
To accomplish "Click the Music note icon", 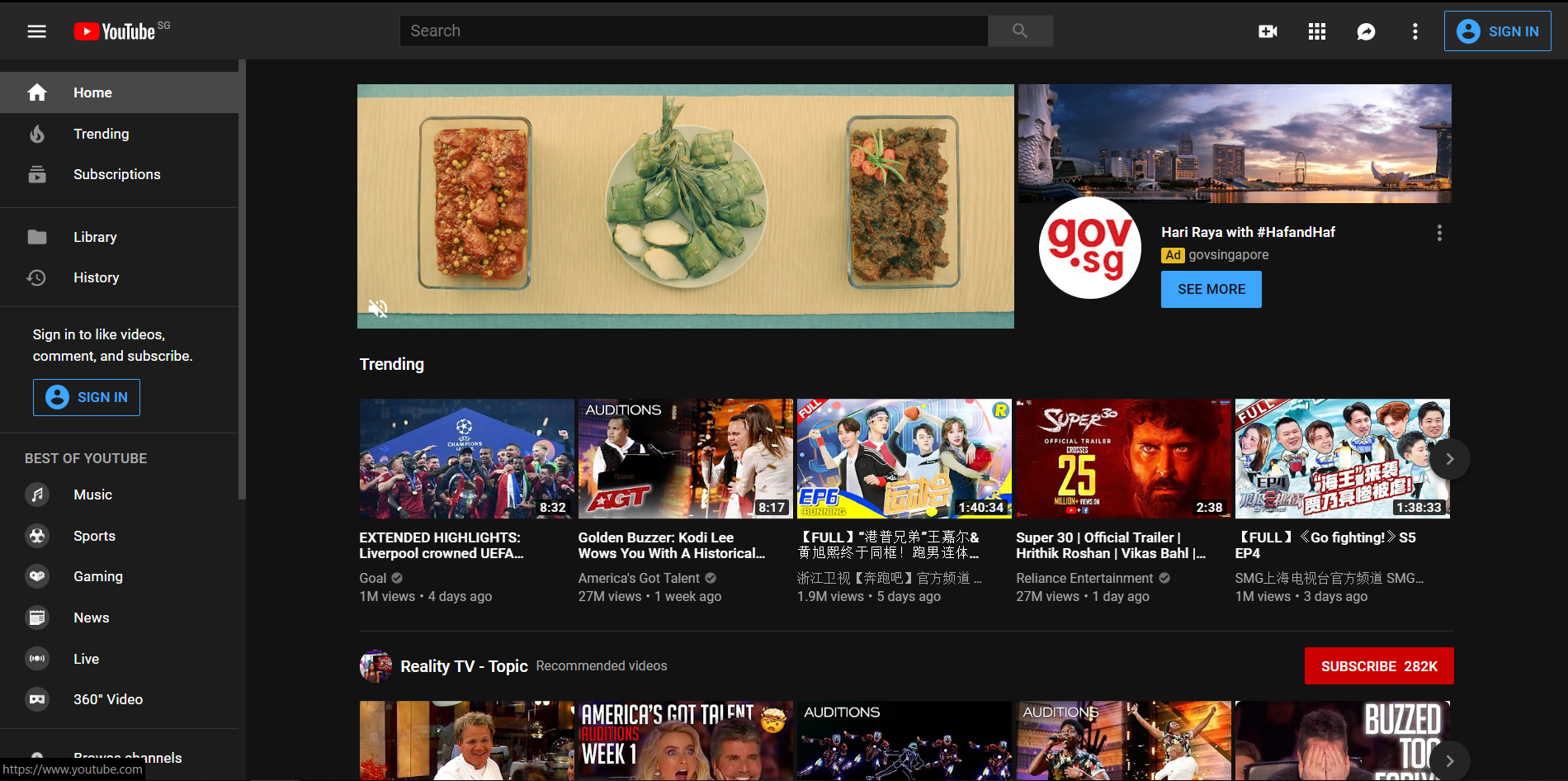I will click(37, 495).
